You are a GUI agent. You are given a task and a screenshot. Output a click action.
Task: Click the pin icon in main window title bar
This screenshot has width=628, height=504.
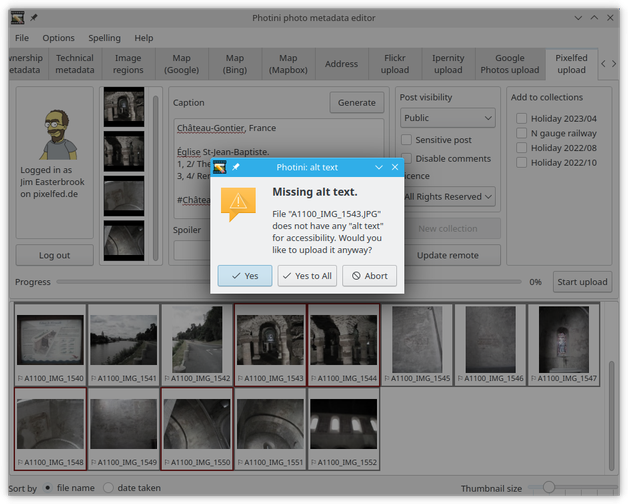click(34, 18)
